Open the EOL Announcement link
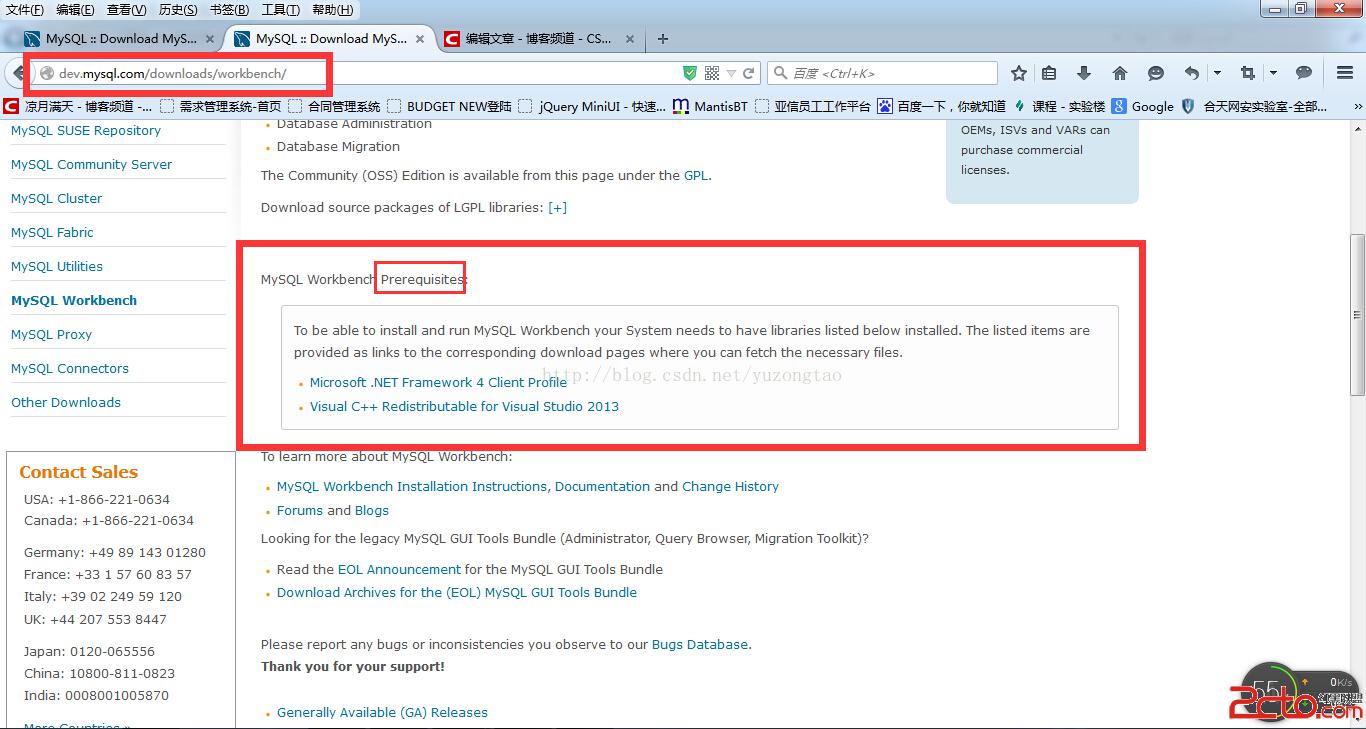Image resolution: width=1366 pixels, height=729 pixels. [x=399, y=569]
